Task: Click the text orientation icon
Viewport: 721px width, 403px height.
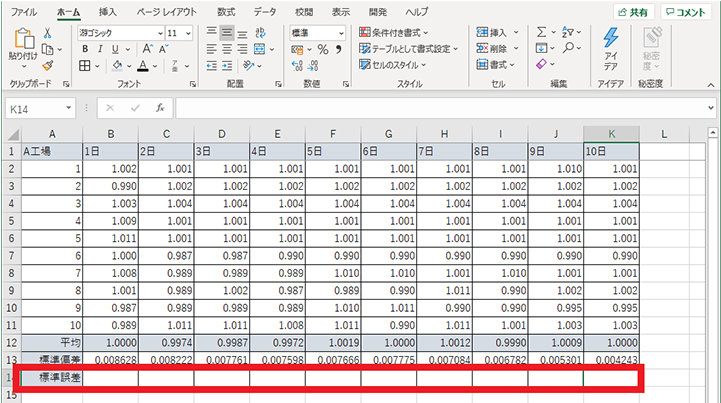Action: pos(248,66)
